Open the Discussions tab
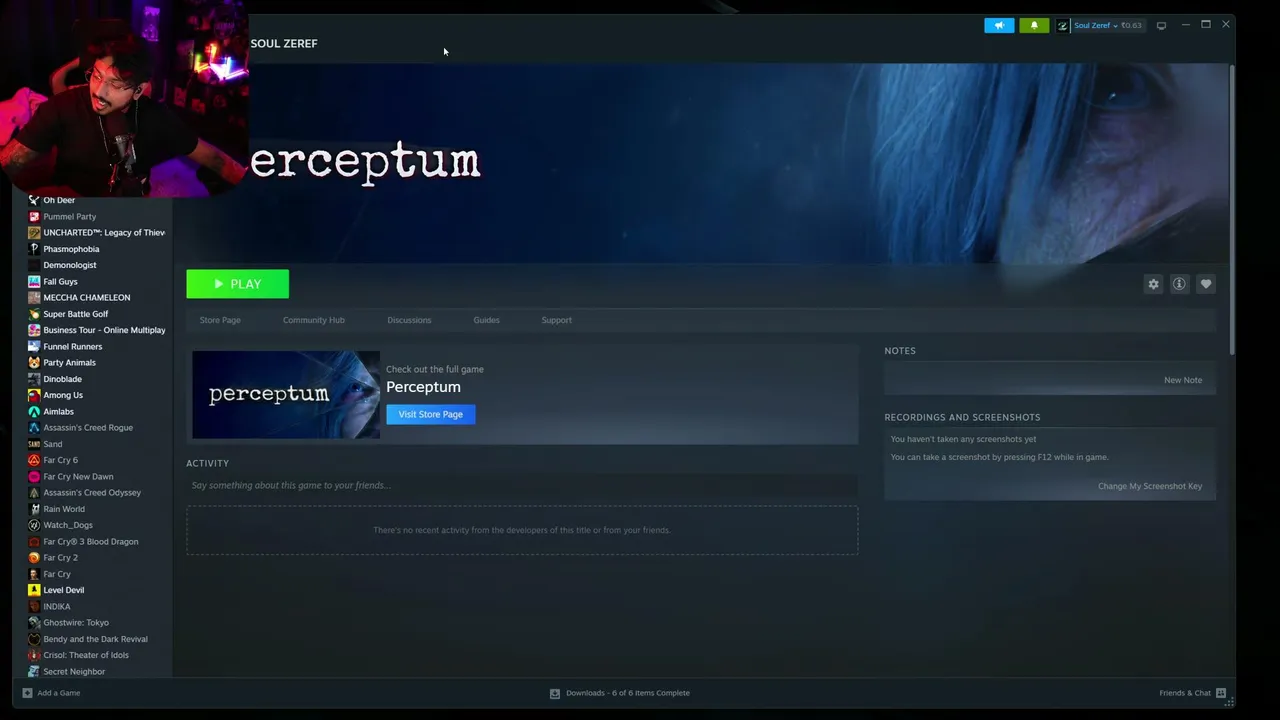The width and height of the screenshot is (1280, 720). [x=409, y=320]
